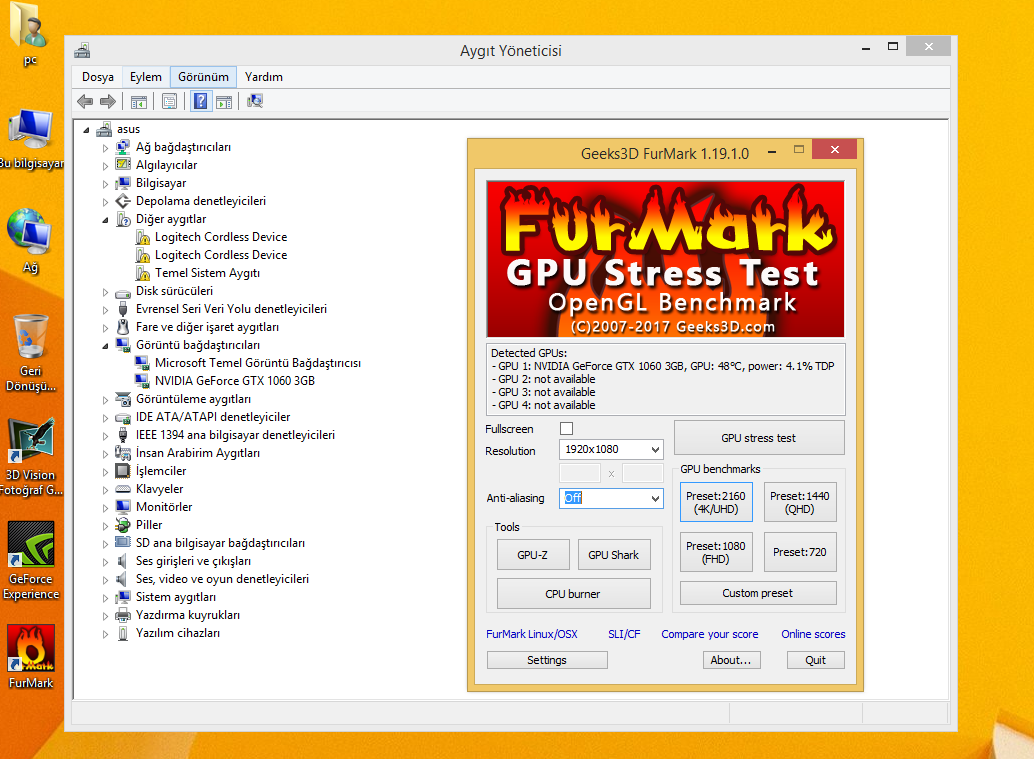Open the SLI/CF link

pyautogui.click(x=624, y=634)
